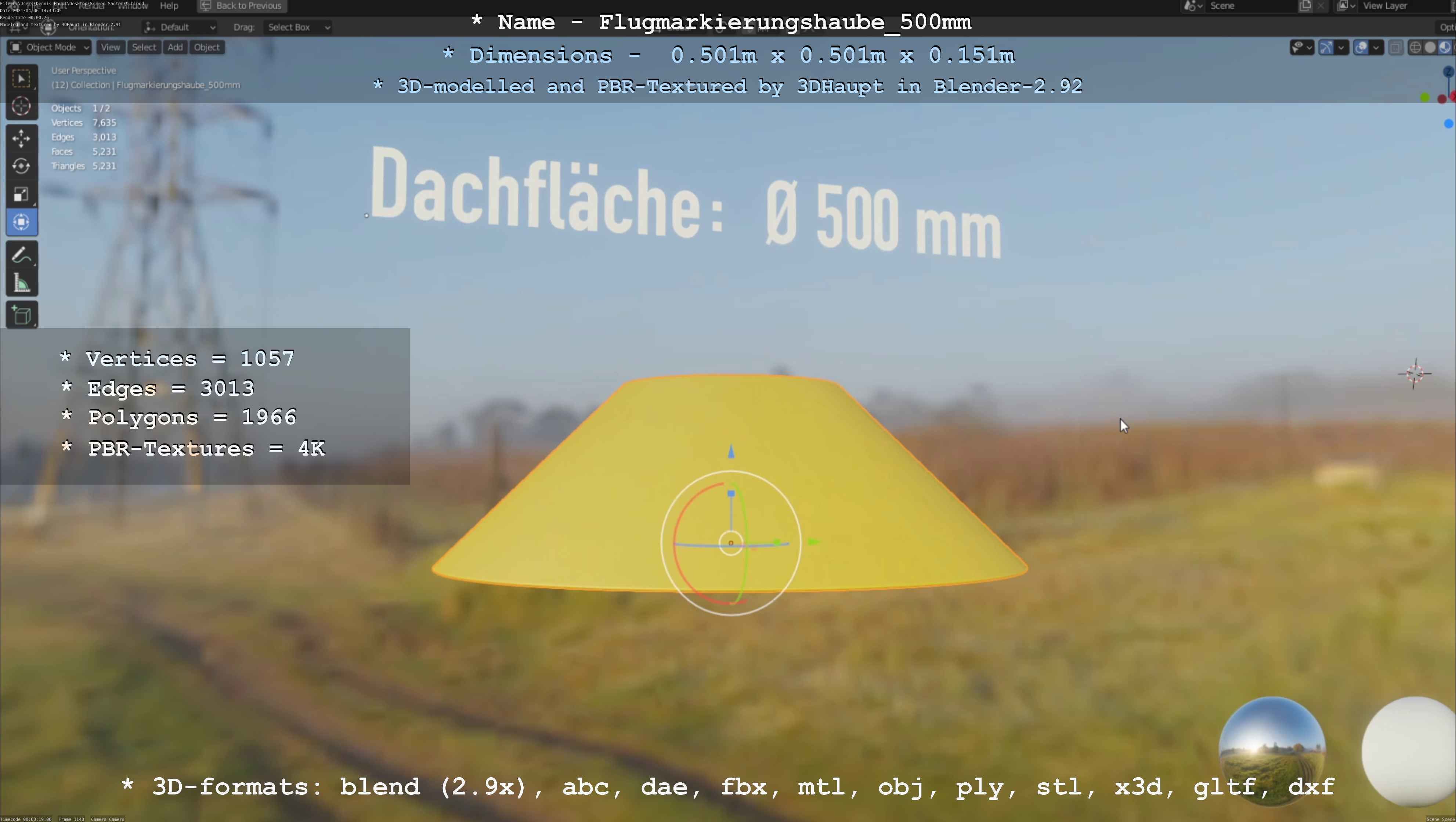Expand the overlays options arrow
Image resolution: width=1456 pixels, height=822 pixels.
pyautogui.click(x=1376, y=47)
